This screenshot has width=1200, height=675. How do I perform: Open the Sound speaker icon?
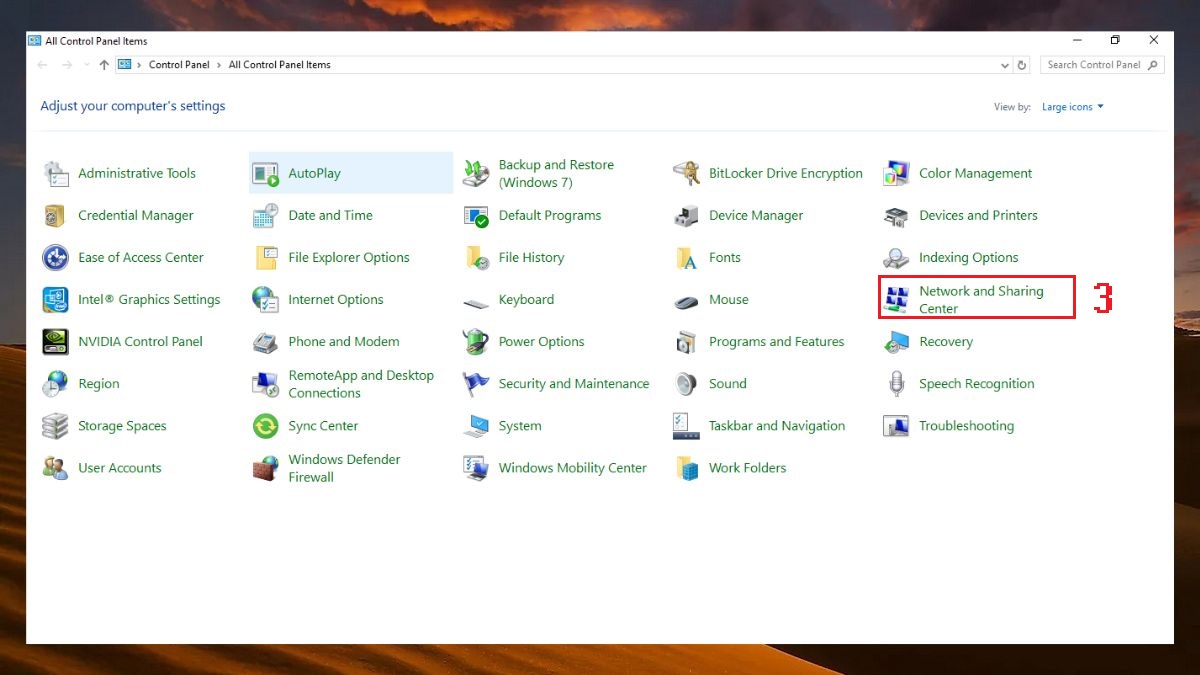point(686,383)
